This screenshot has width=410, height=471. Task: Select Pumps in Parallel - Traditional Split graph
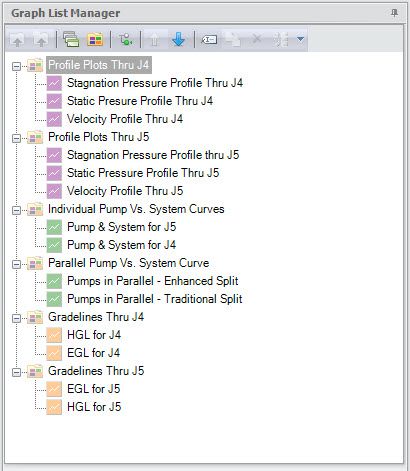tap(155, 299)
